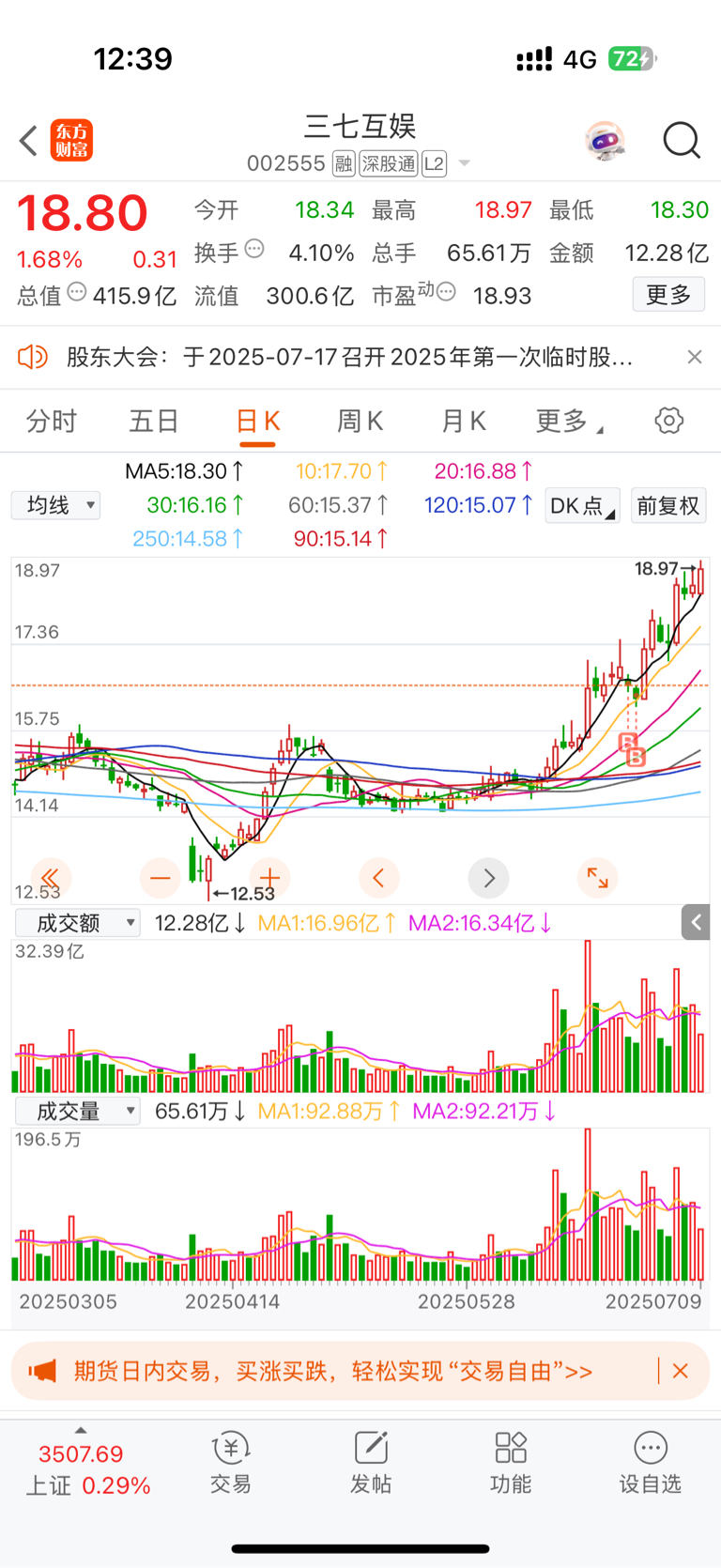This screenshot has width=721, height=1568.
Task: Open chart settings gear icon
Action: 668,420
